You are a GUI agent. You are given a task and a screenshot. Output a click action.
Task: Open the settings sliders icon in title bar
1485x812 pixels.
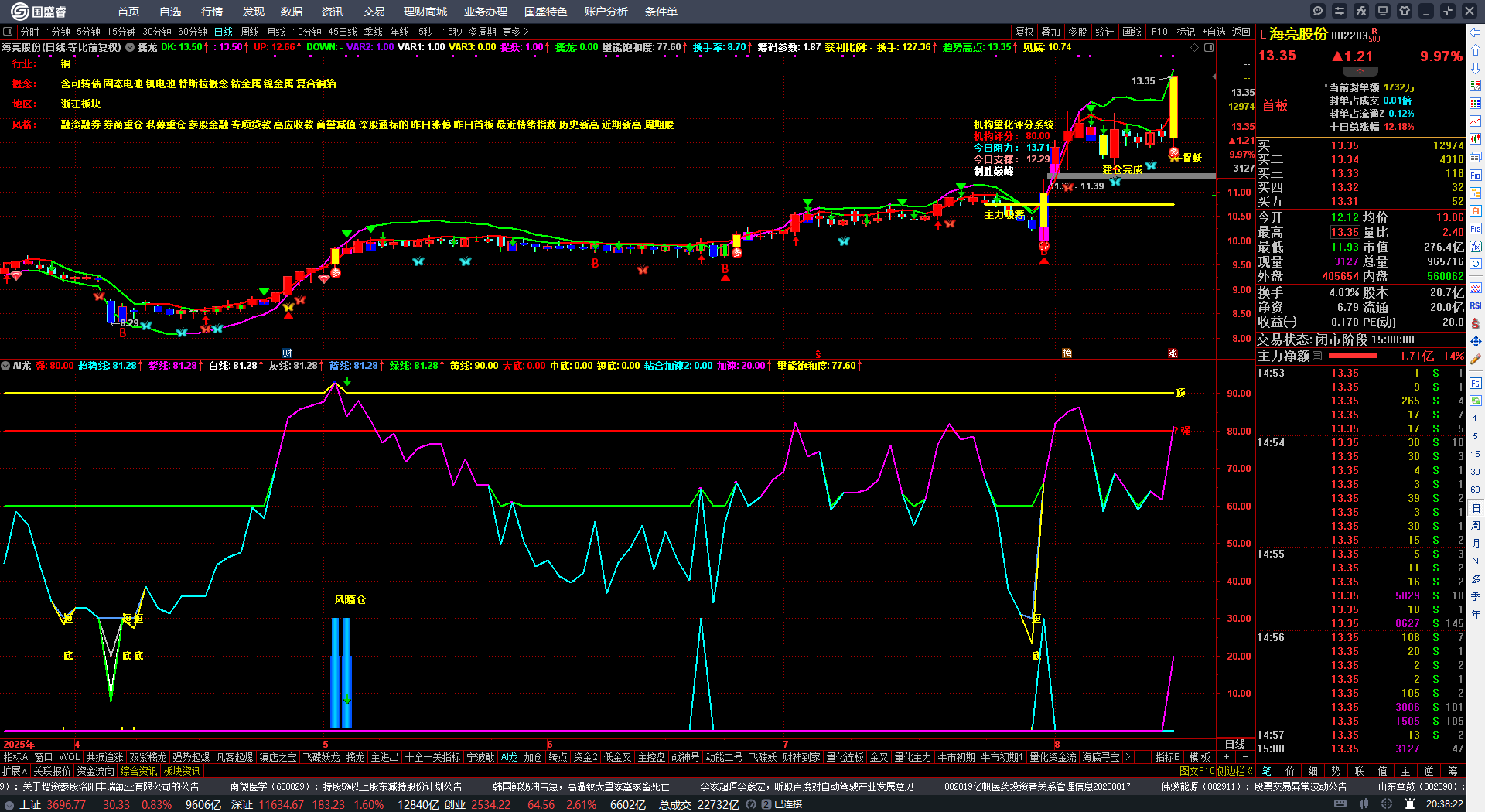pyautogui.click(x=1340, y=11)
